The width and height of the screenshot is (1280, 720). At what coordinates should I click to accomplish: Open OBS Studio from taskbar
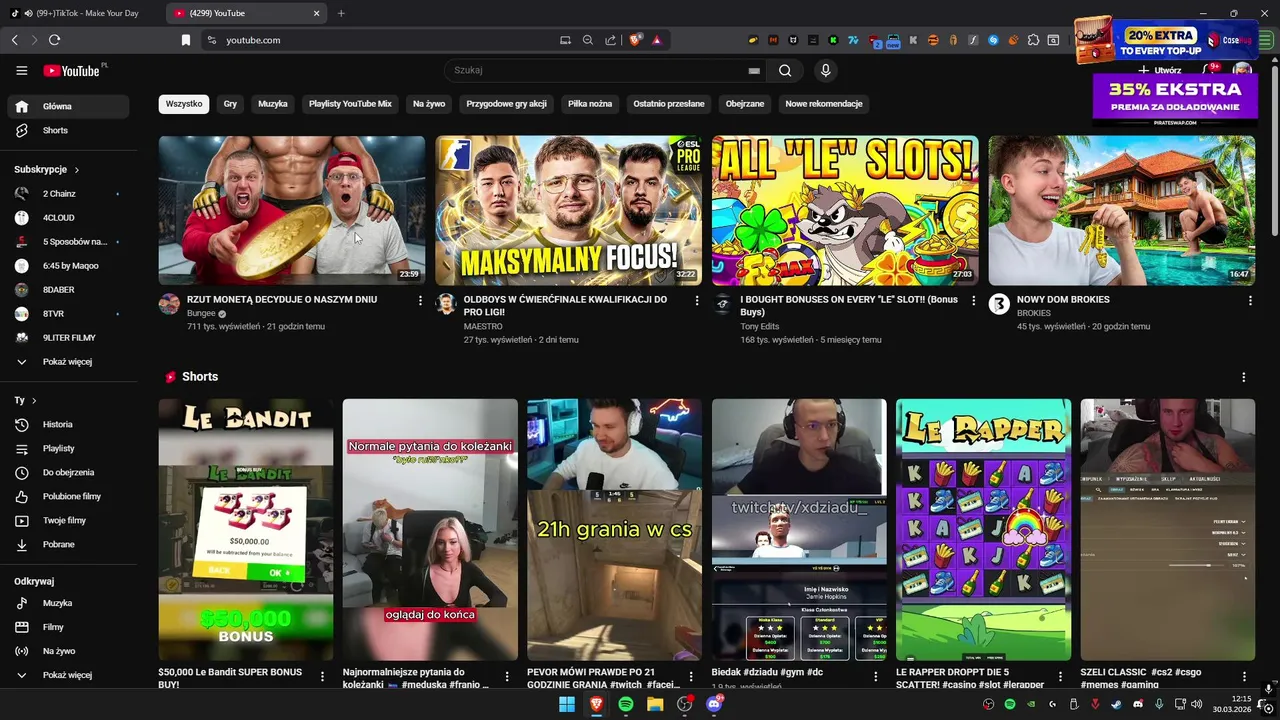point(684,704)
